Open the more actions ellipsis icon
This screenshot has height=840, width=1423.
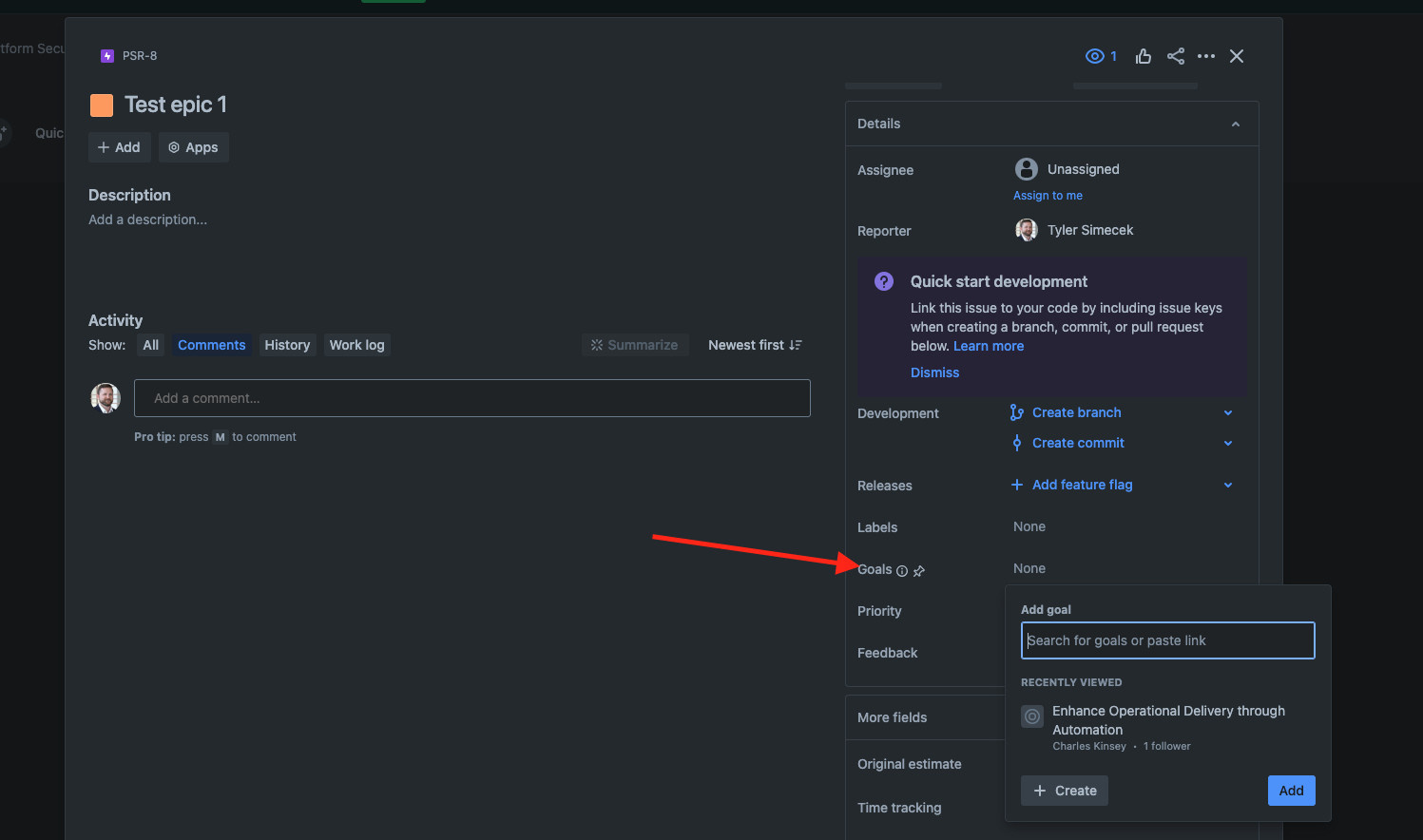click(x=1205, y=56)
